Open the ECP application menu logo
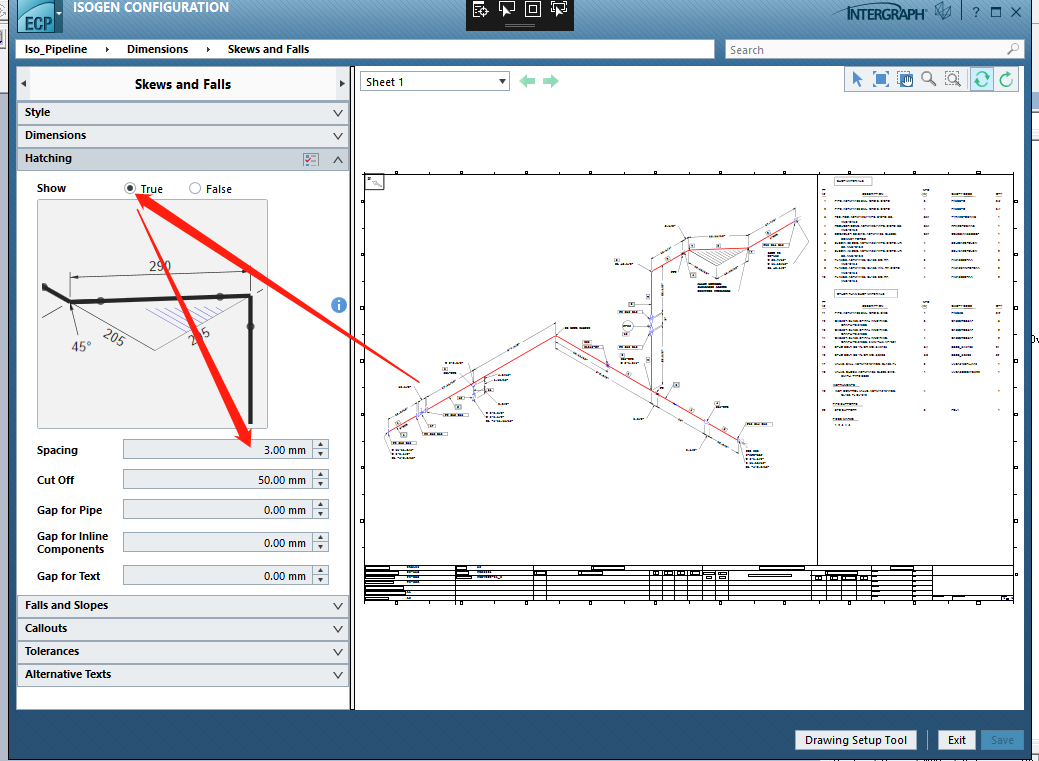The image size is (1039, 761). pyautogui.click(x=38, y=17)
